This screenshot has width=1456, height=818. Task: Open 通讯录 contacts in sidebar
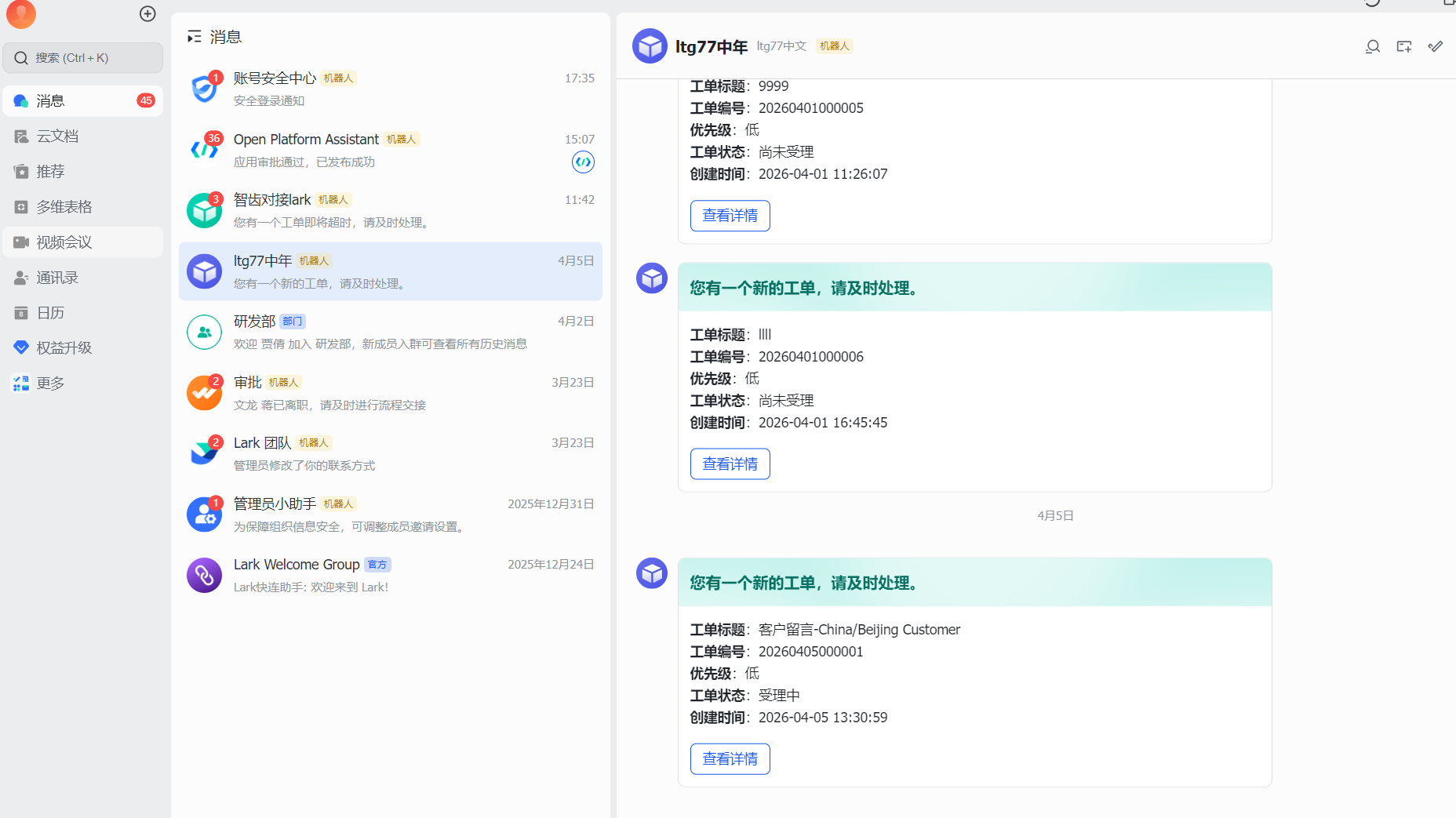coord(57,278)
